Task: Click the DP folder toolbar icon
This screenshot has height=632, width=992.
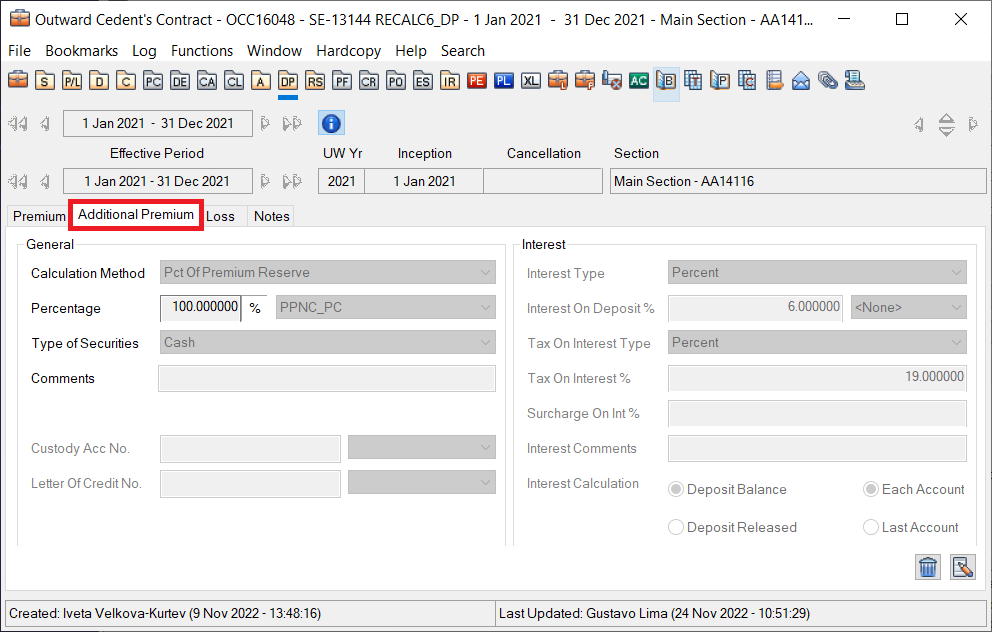Action: coord(288,81)
